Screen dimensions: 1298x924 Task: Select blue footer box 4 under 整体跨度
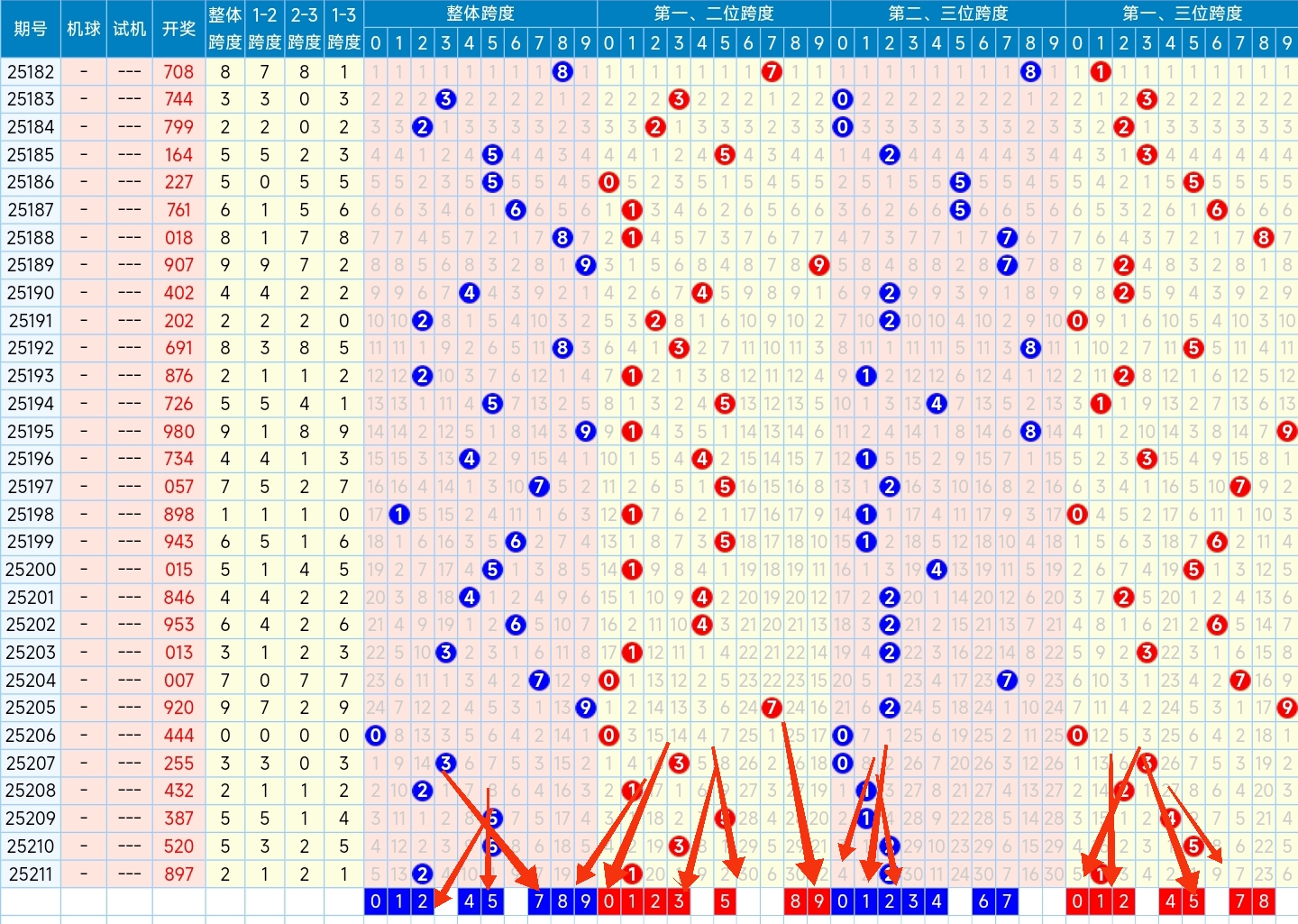coord(469,901)
